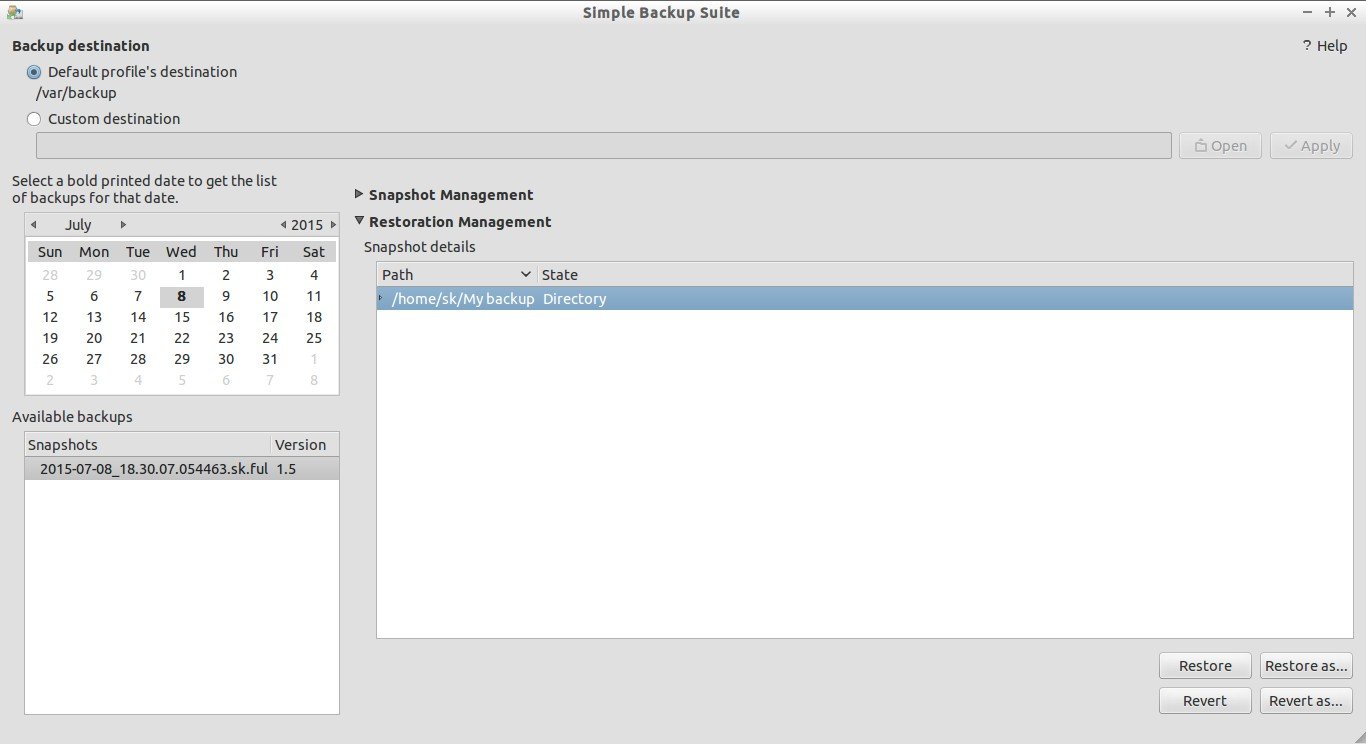Select July 15 in the calendar
Viewport: 1366px width, 744px height.
coord(182,317)
